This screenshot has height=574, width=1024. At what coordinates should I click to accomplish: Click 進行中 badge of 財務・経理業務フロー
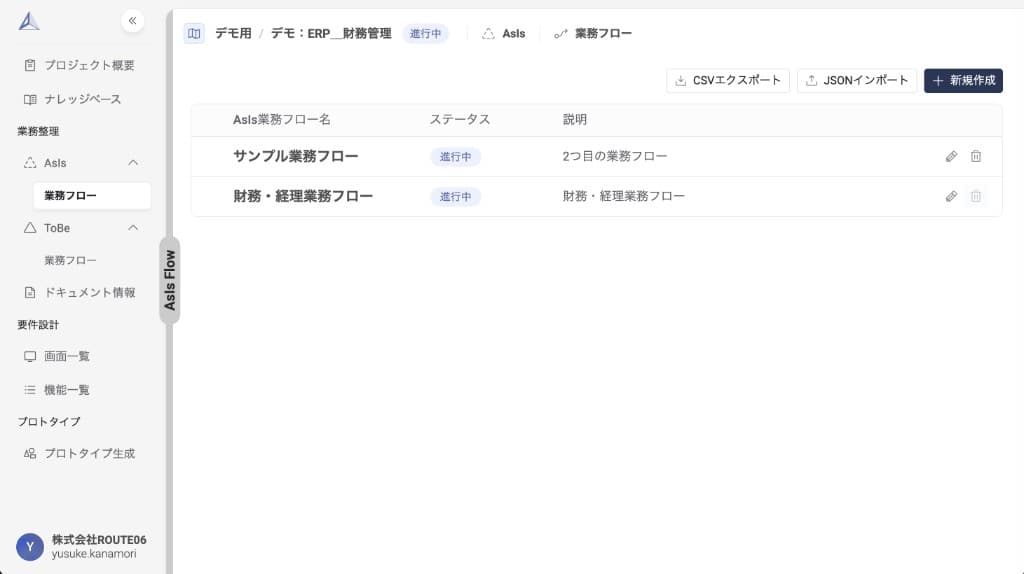pyautogui.click(x=455, y=197)
